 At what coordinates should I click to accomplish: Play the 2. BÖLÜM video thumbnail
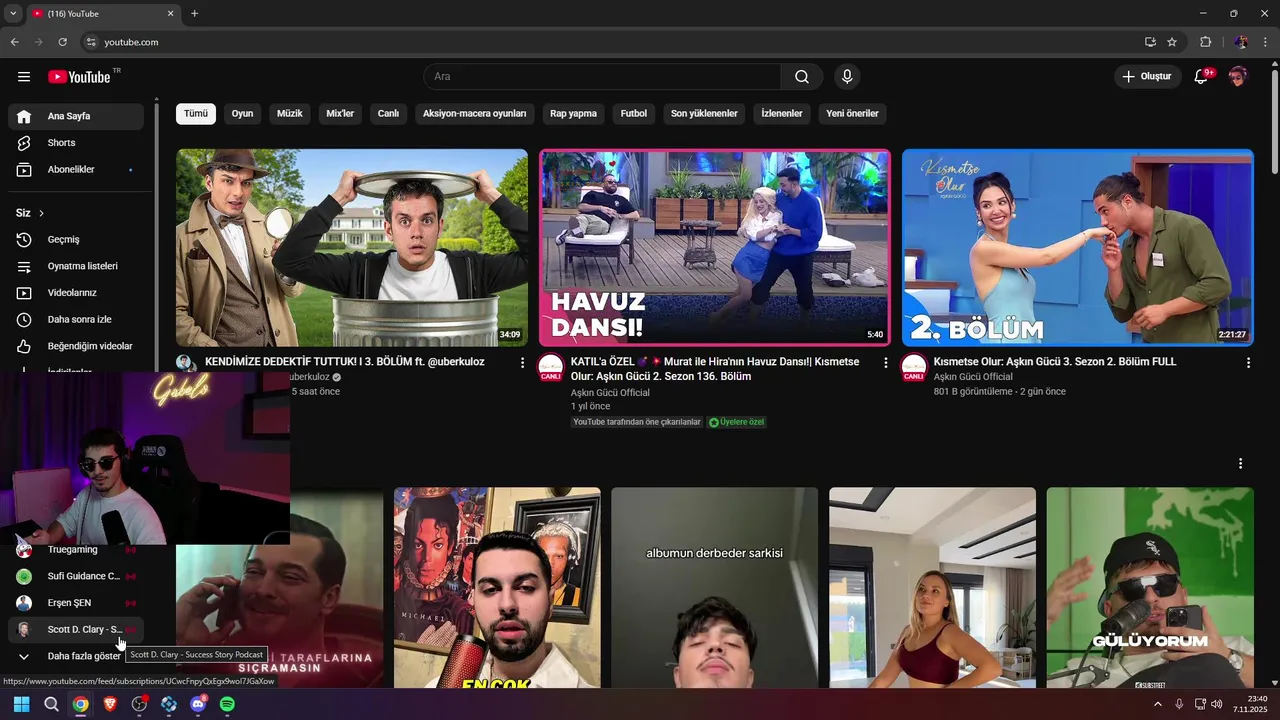coord(1078,247)
